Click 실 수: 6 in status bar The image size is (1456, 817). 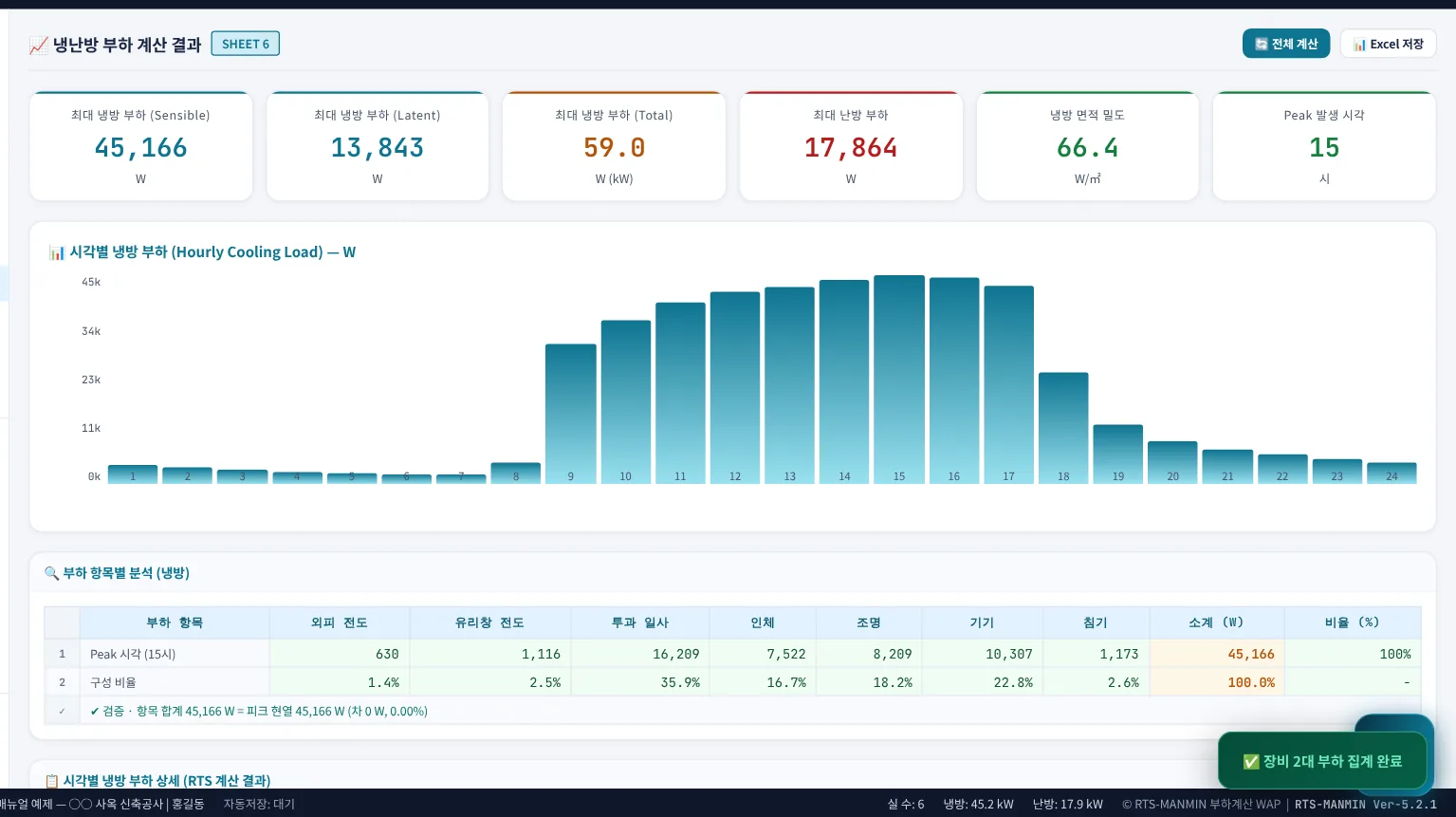pos(906,804)
